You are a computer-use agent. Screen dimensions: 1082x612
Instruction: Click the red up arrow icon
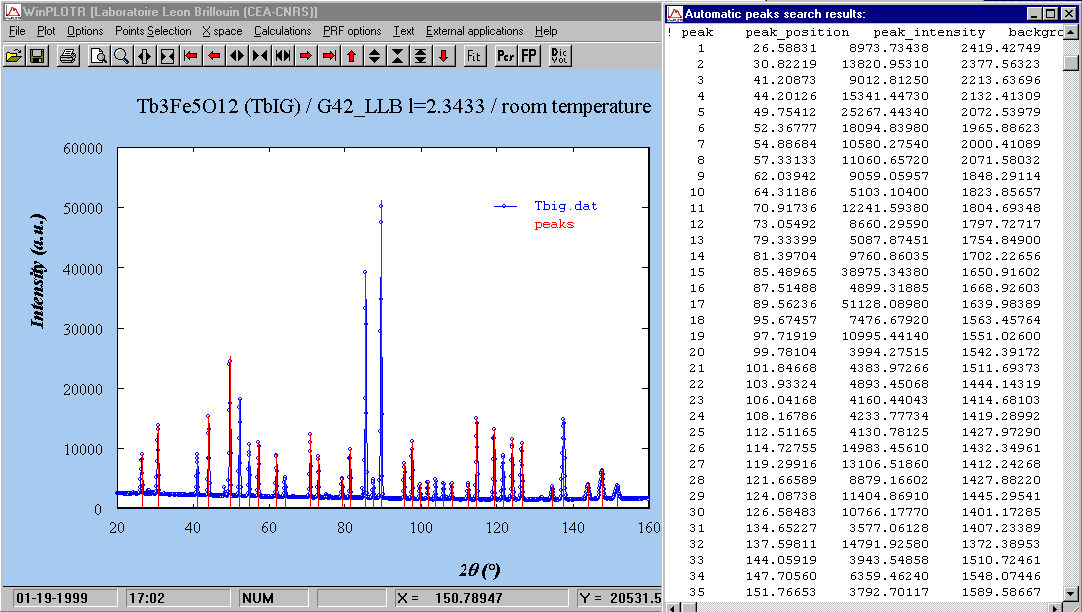[351, 56]
